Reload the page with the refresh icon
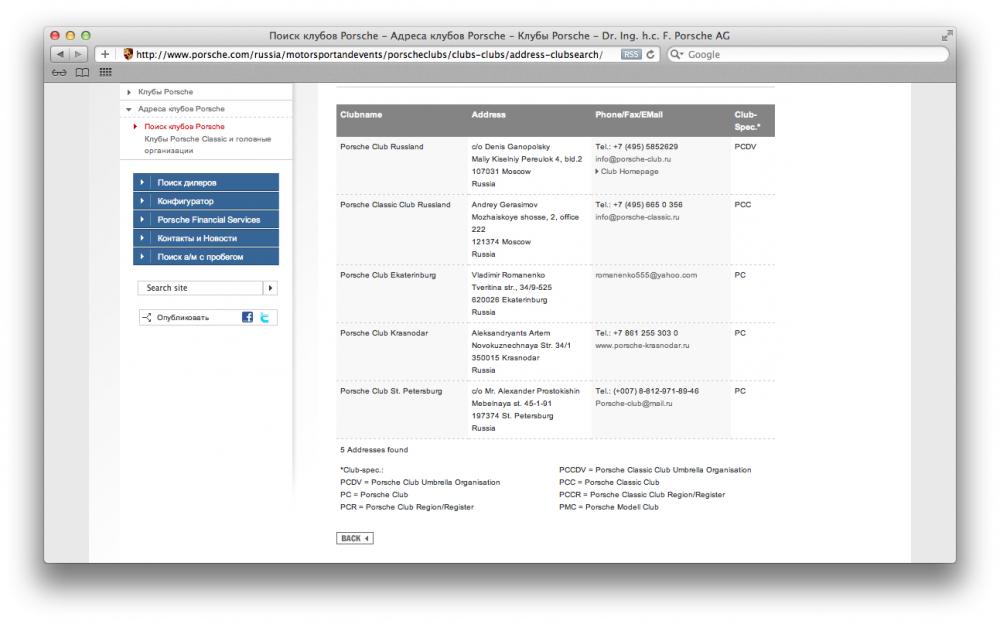Screen dimensions: 1000x624 [651, 54]
